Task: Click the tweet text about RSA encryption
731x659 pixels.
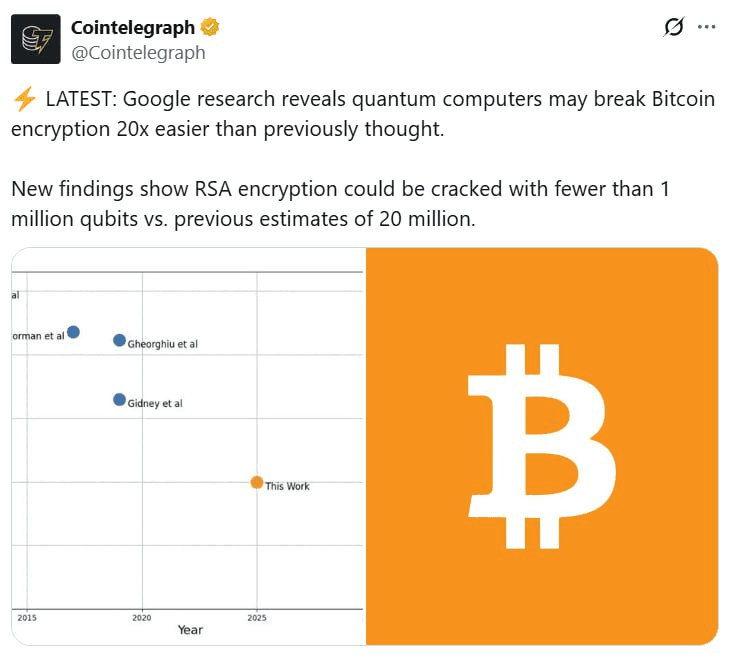Action: pos(340,204)
